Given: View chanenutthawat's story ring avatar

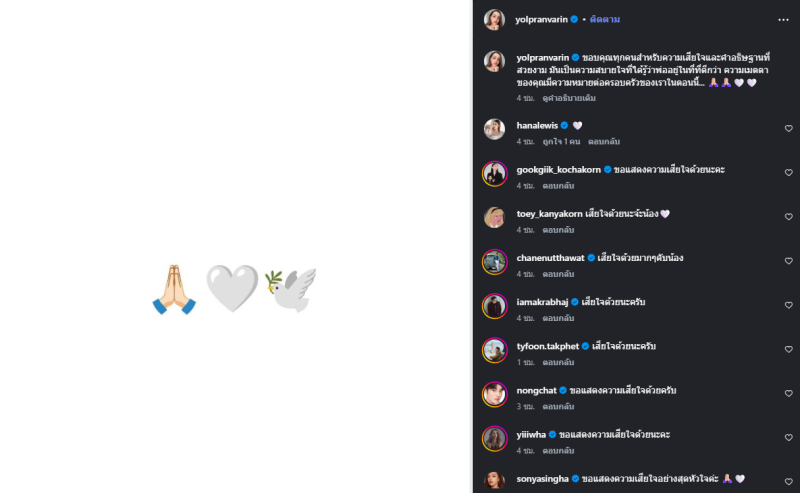Looking at the screenshot, I should [x=494, y=262].
